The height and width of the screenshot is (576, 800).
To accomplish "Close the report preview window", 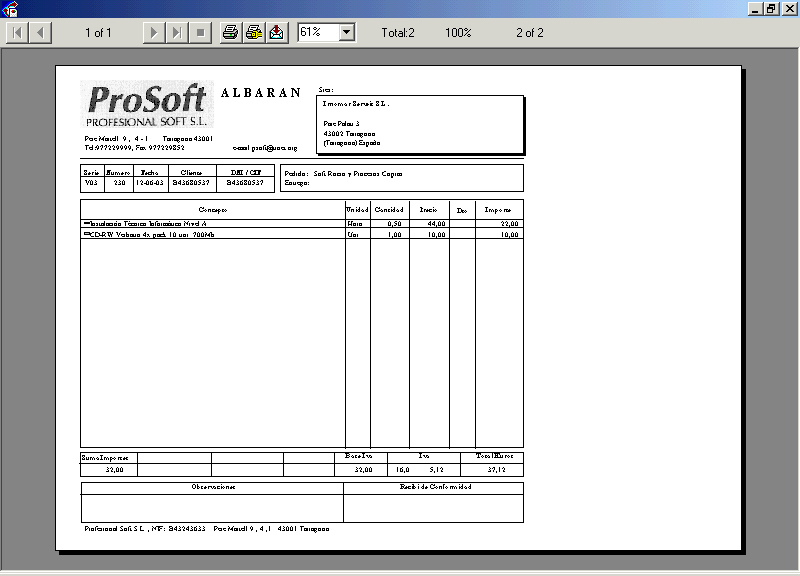I will (788, 9).
